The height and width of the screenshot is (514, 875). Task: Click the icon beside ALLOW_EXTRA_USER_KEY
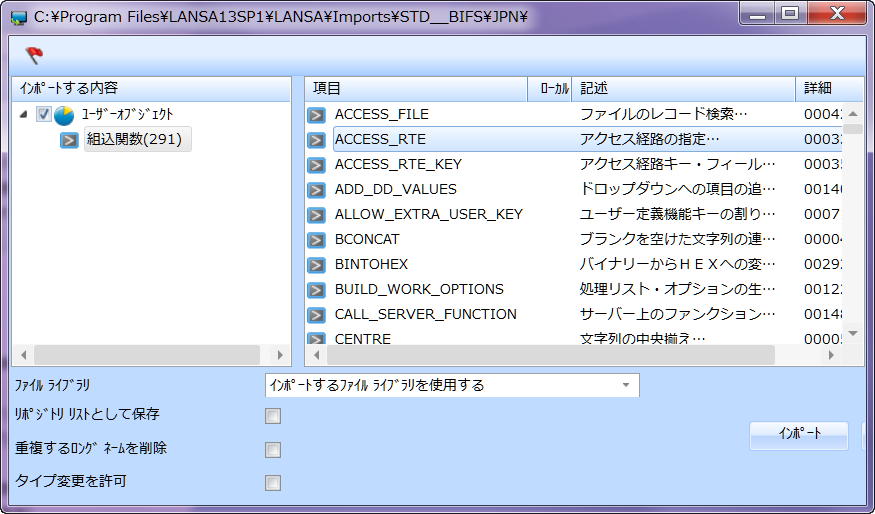click(x=316, y=215)
